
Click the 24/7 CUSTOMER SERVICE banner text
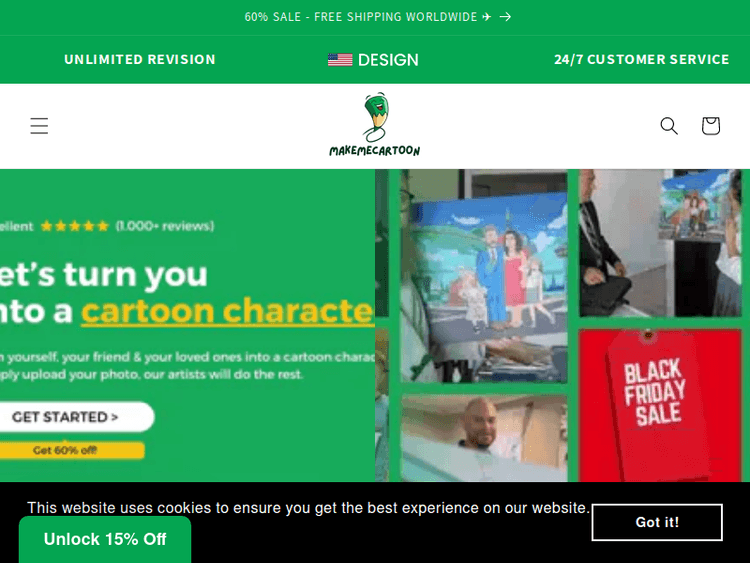641,59
